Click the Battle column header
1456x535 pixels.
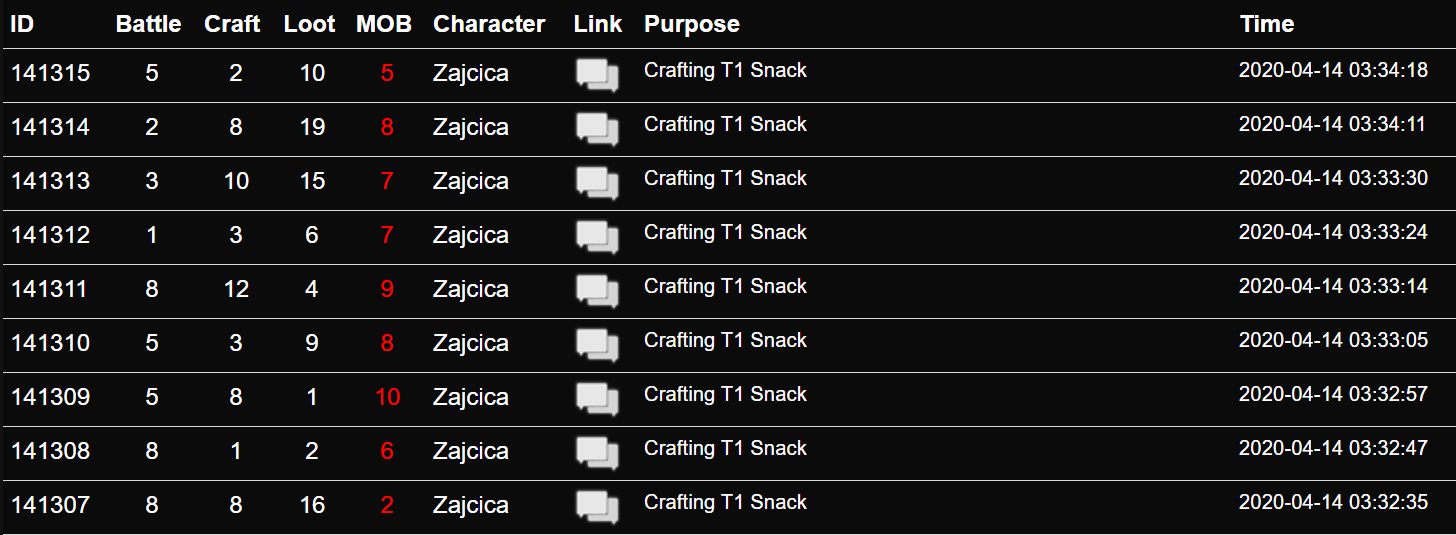[149, 24]
